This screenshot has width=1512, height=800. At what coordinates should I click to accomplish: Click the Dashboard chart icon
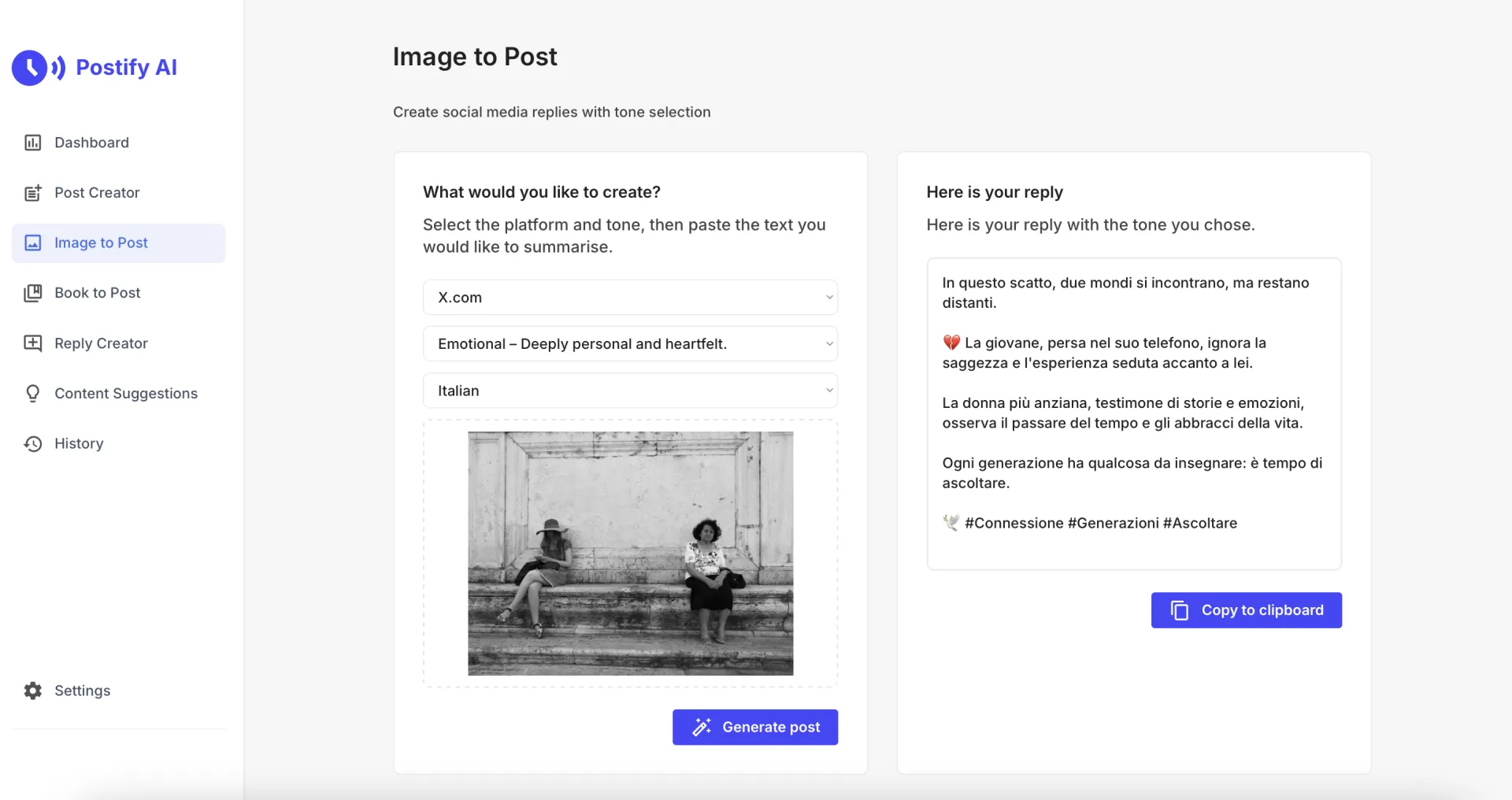tap(32, 143)
